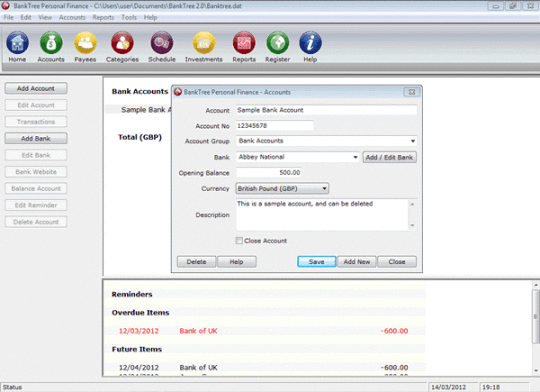540x392 pixels.
Task: Open the Accounts menu
Action: pos(72,17)
